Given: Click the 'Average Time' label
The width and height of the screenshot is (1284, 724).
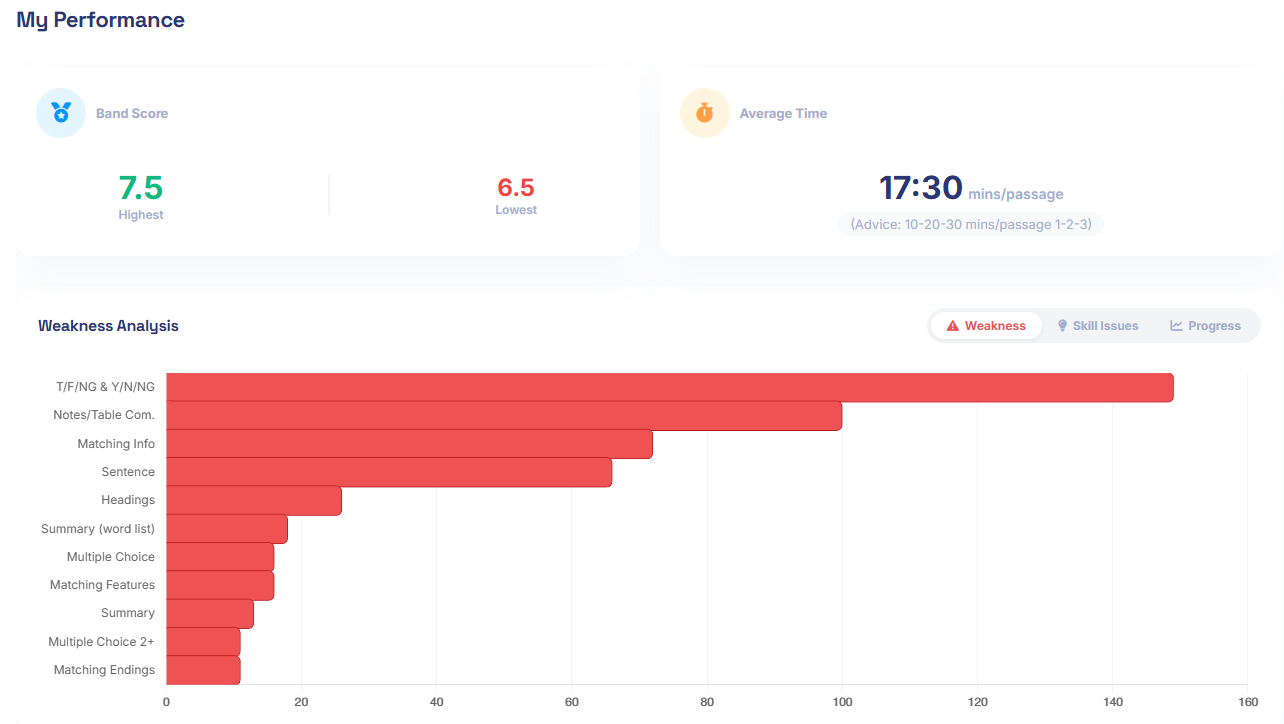Looking at the screenshot, I should tap(783, 114).
